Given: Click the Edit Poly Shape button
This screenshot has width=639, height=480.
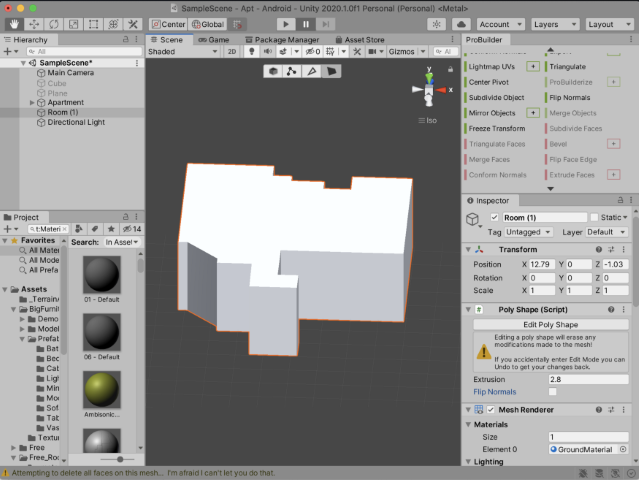Looking at the screenshot, I should click(550, 325).
